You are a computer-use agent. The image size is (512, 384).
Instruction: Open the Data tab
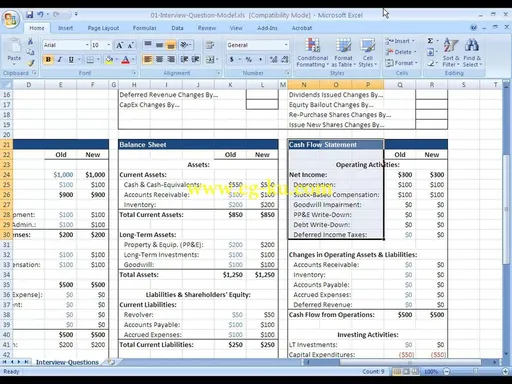pyautogui.click(x=177, y=28)
